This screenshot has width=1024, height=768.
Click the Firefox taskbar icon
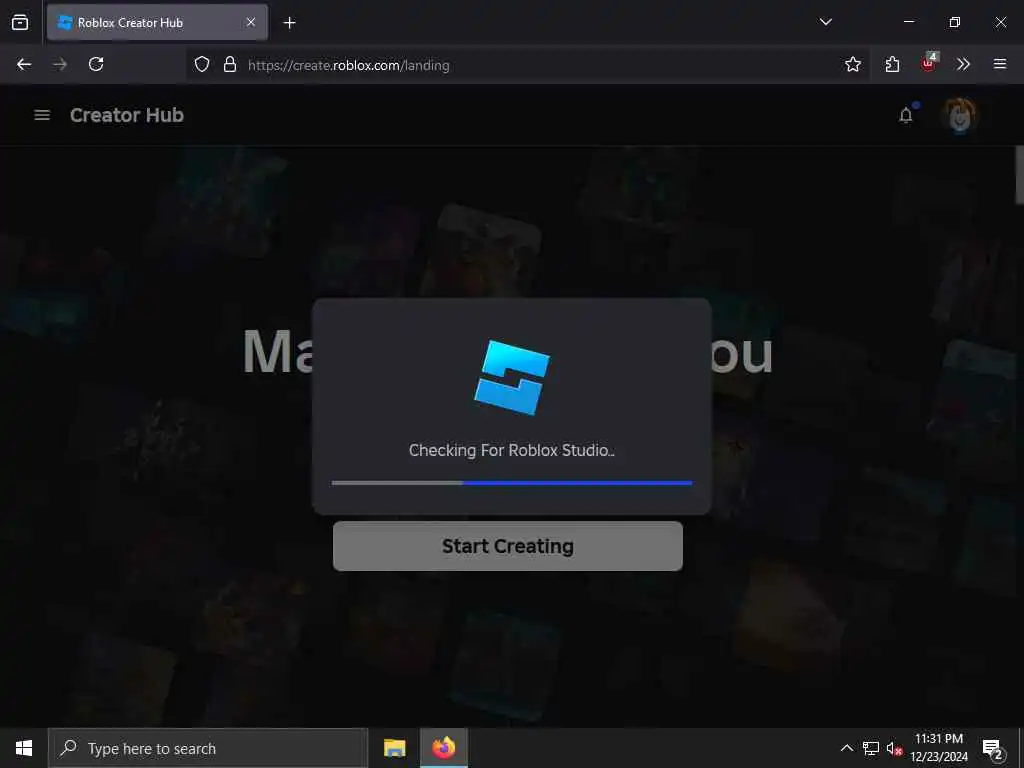point(444,748)
